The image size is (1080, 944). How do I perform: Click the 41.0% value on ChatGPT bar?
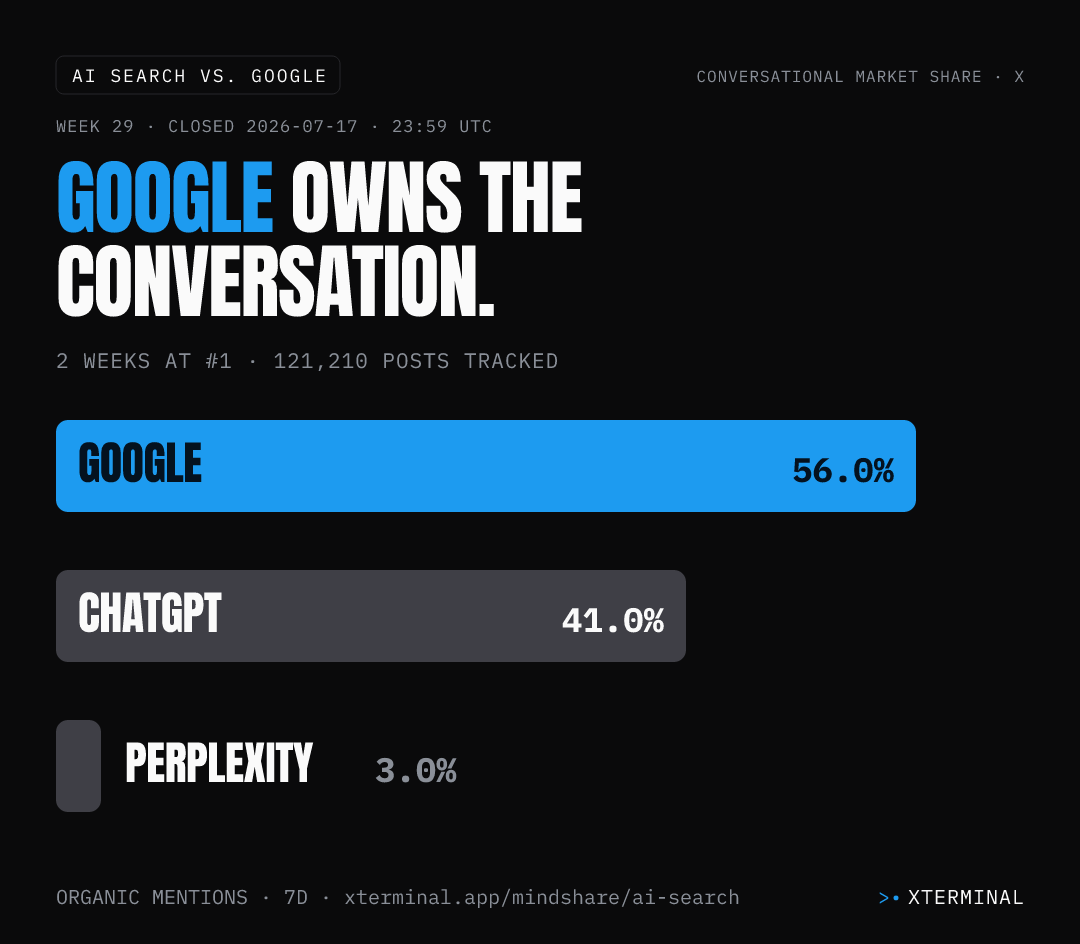coord(613,620)
